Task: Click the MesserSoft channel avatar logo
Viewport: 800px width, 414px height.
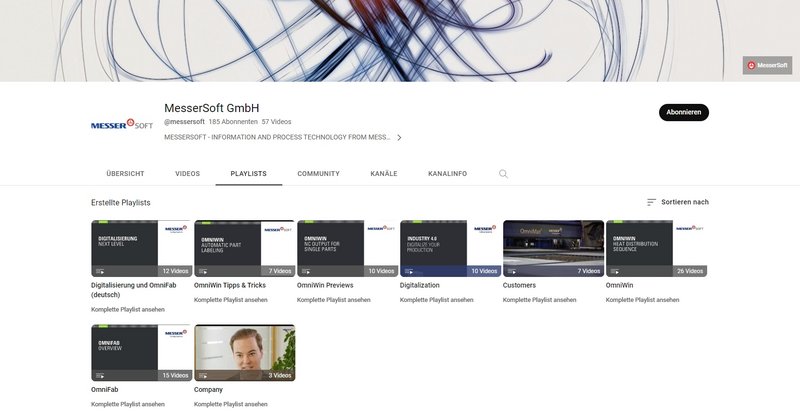Action: click(x=122, y=124)
